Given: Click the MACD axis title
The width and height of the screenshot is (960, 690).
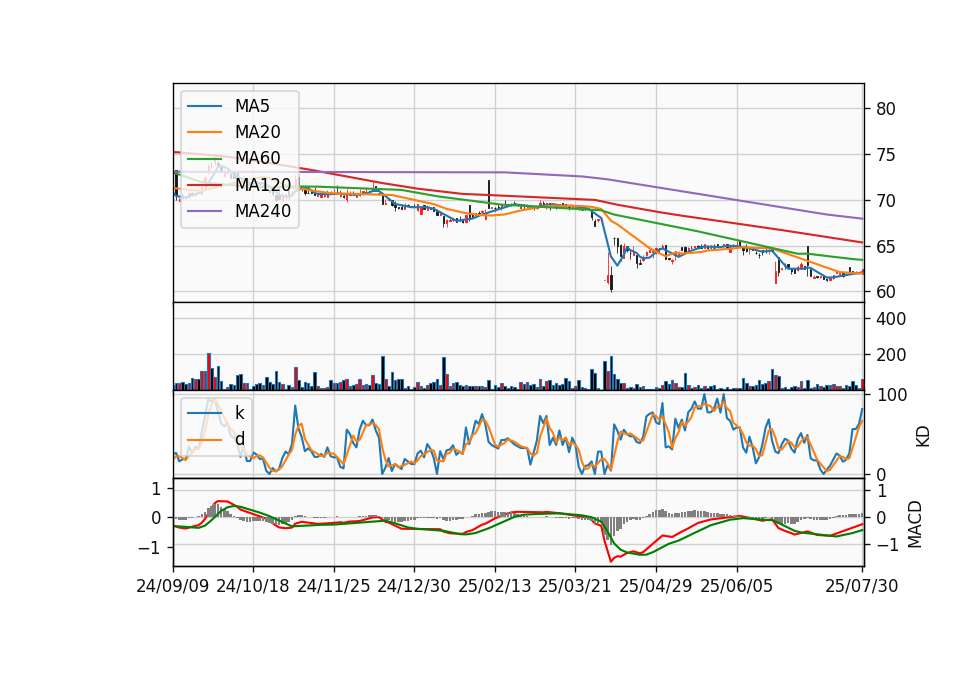Looking at the screenshot, I should click(x=915, y=524).
